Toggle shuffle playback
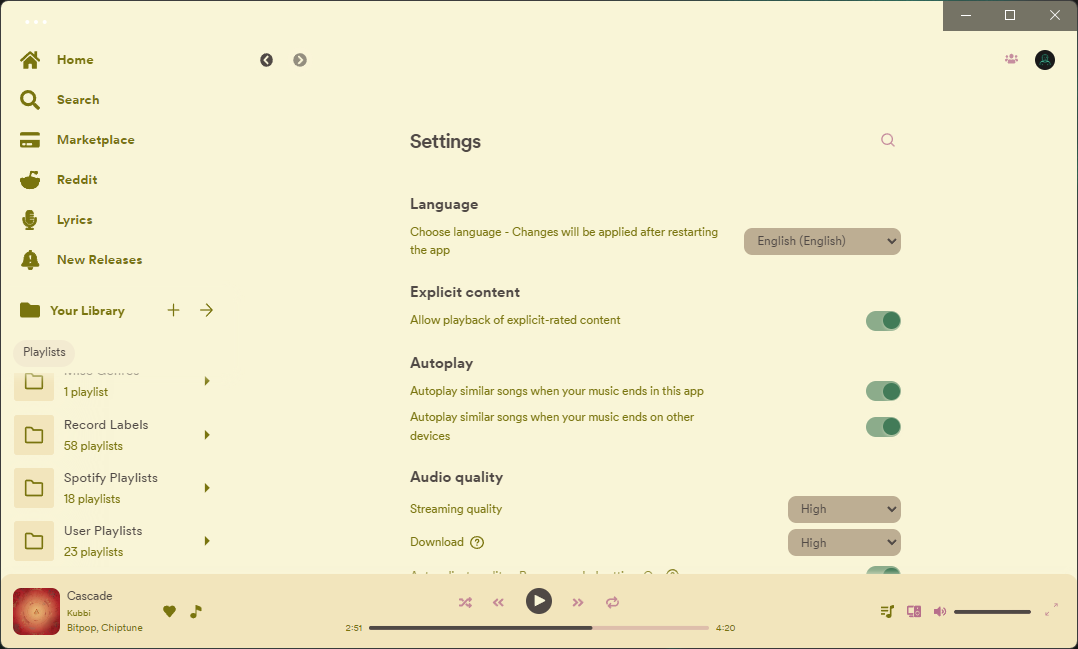This screenshot has height=649, width=1078. point(465,602)
